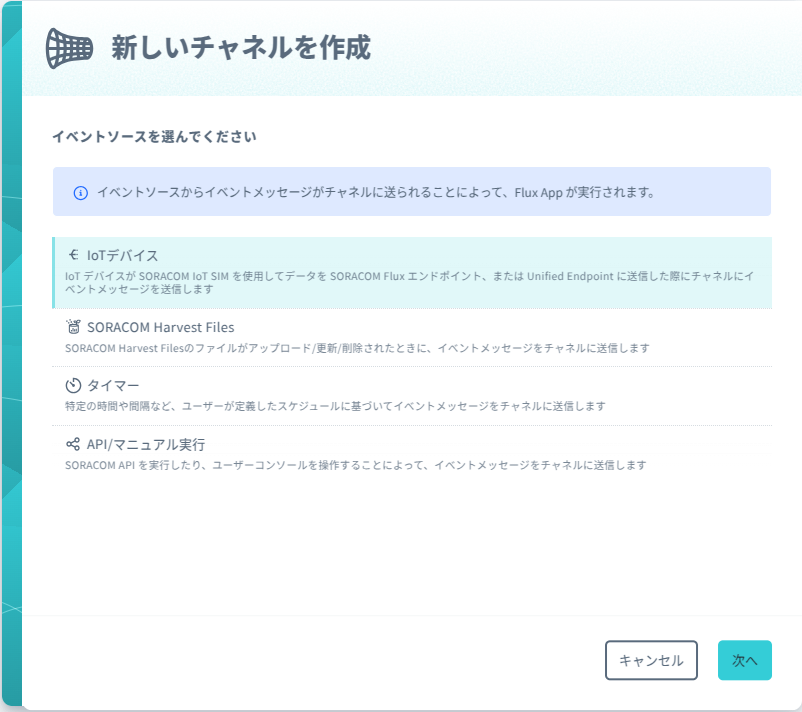The width and height of the screenshot is (802, 712).
Task: Click キャンセル button
Action: point(651,660)
